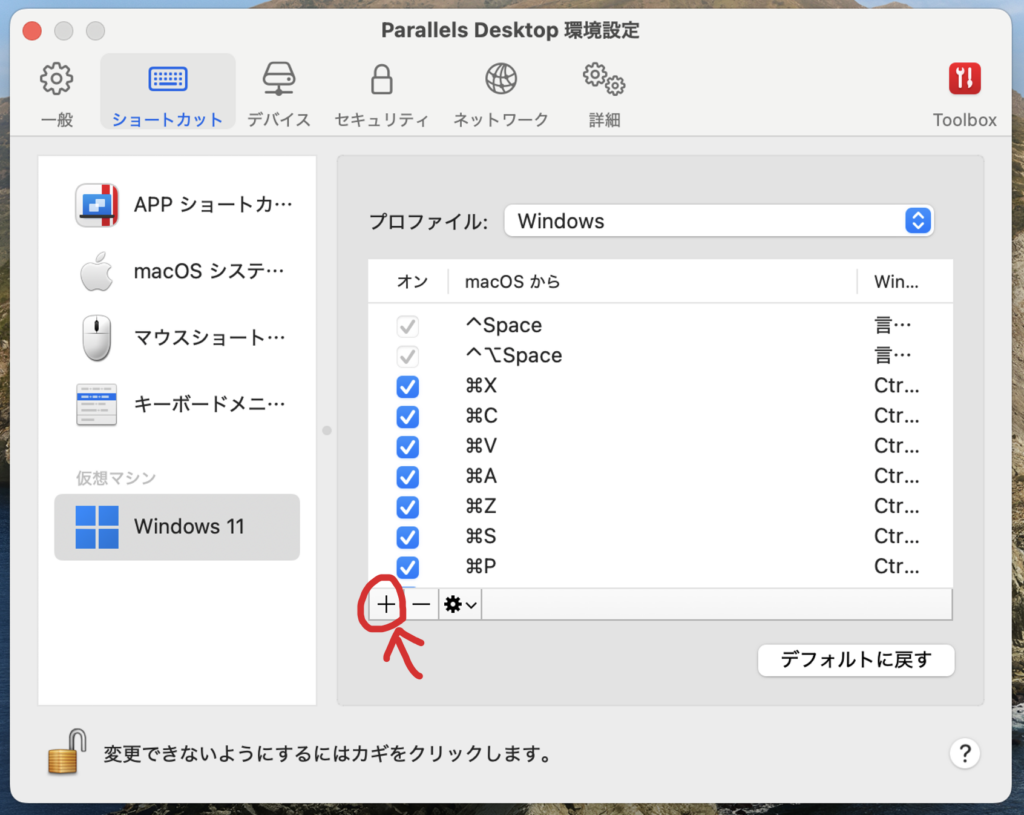Screen dimensions: 1024x815
Task: Open the 一般 general settings gear icon
Action: click(x=57, y=79)
